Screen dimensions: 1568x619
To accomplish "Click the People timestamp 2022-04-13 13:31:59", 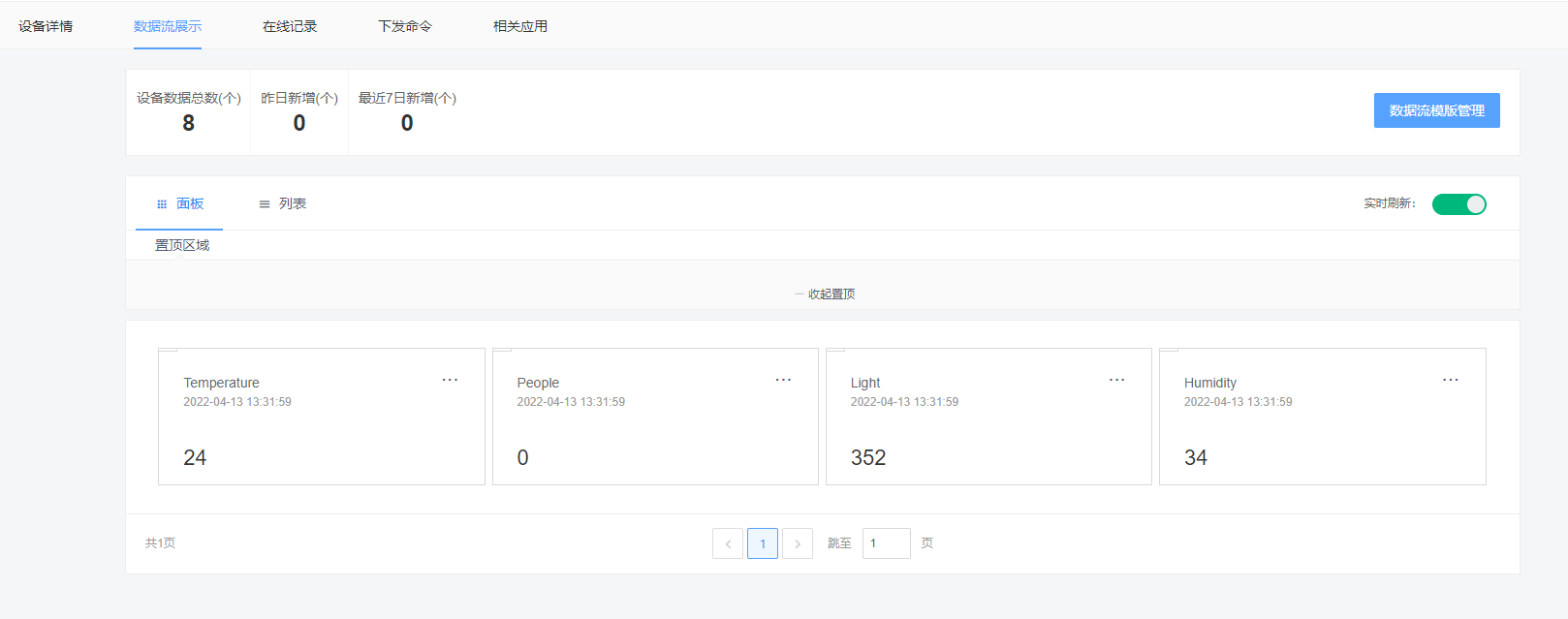I will (x=571, y=402).
